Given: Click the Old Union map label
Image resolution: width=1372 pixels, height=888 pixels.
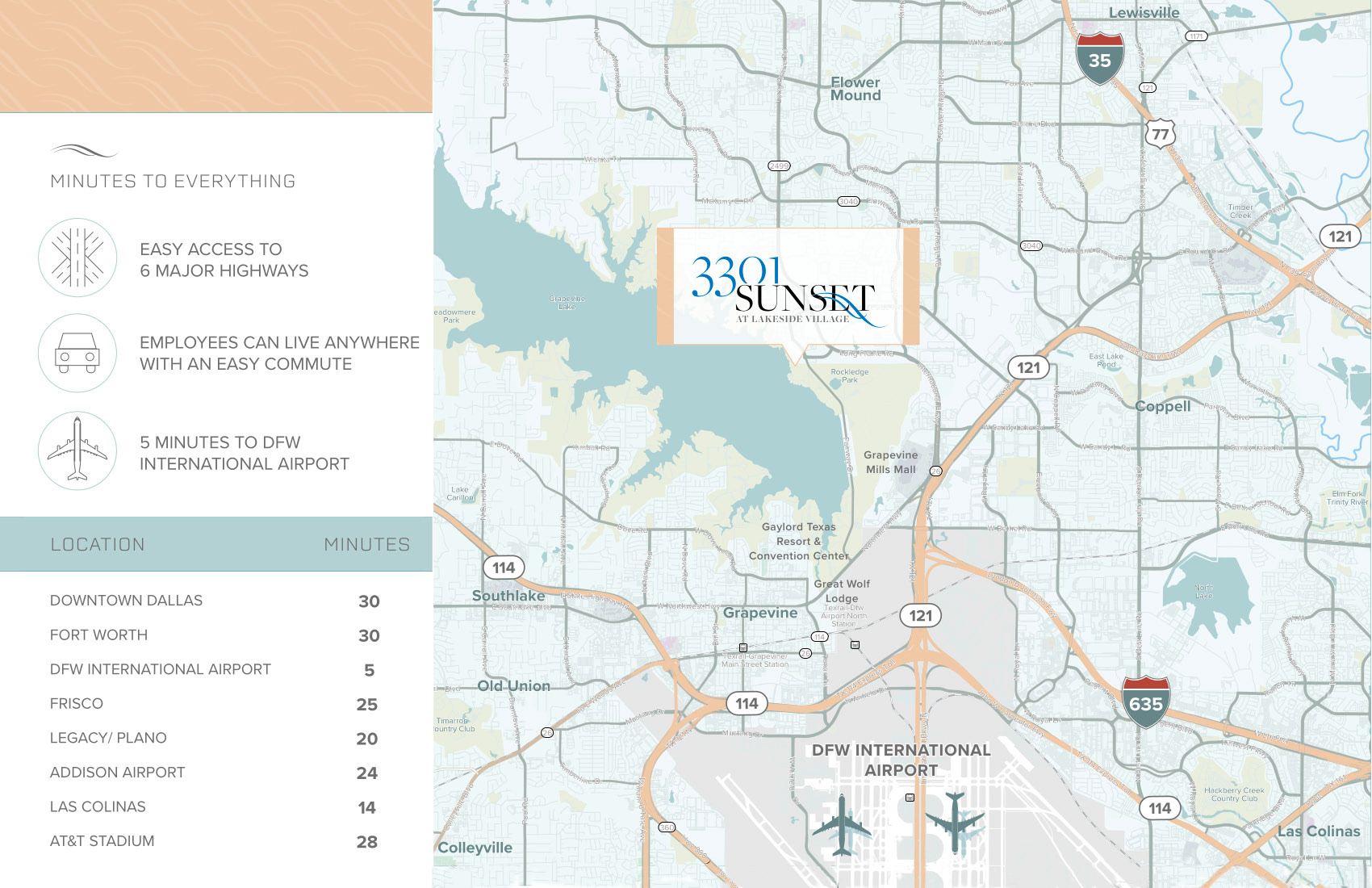Looking at the screenshot, I should (x=513, y=686).
